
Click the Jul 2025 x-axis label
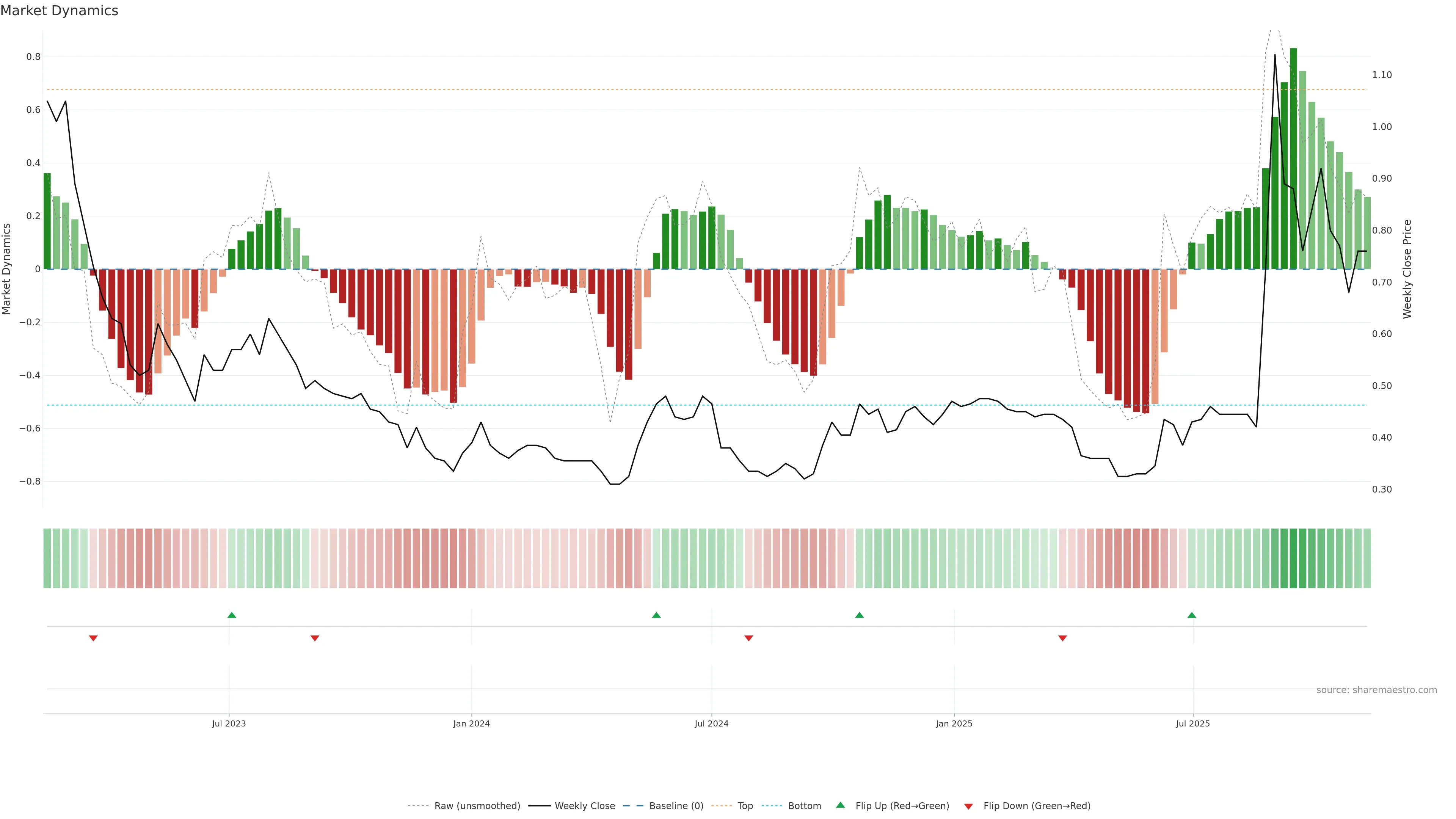[1192, 723]
